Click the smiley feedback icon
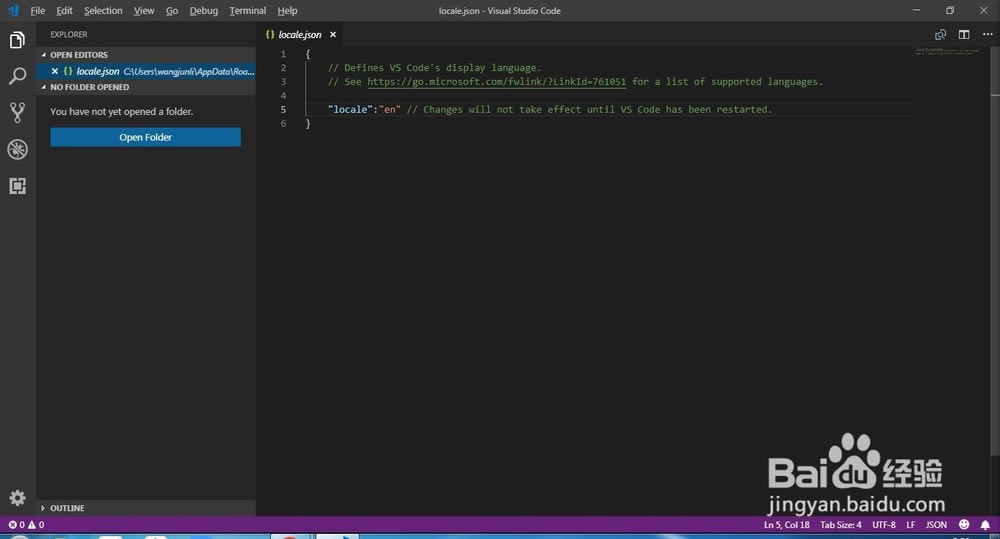This screenshot has height=539, width=1000. pos(964,524)
